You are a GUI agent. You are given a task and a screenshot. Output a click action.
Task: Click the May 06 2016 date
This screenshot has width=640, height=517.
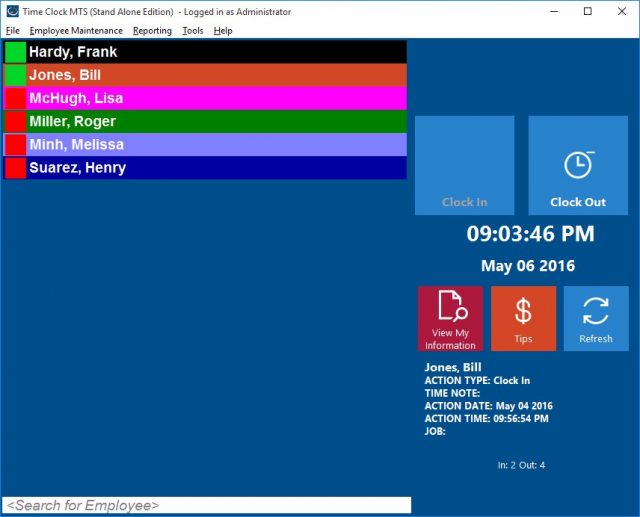coord(528,266)
